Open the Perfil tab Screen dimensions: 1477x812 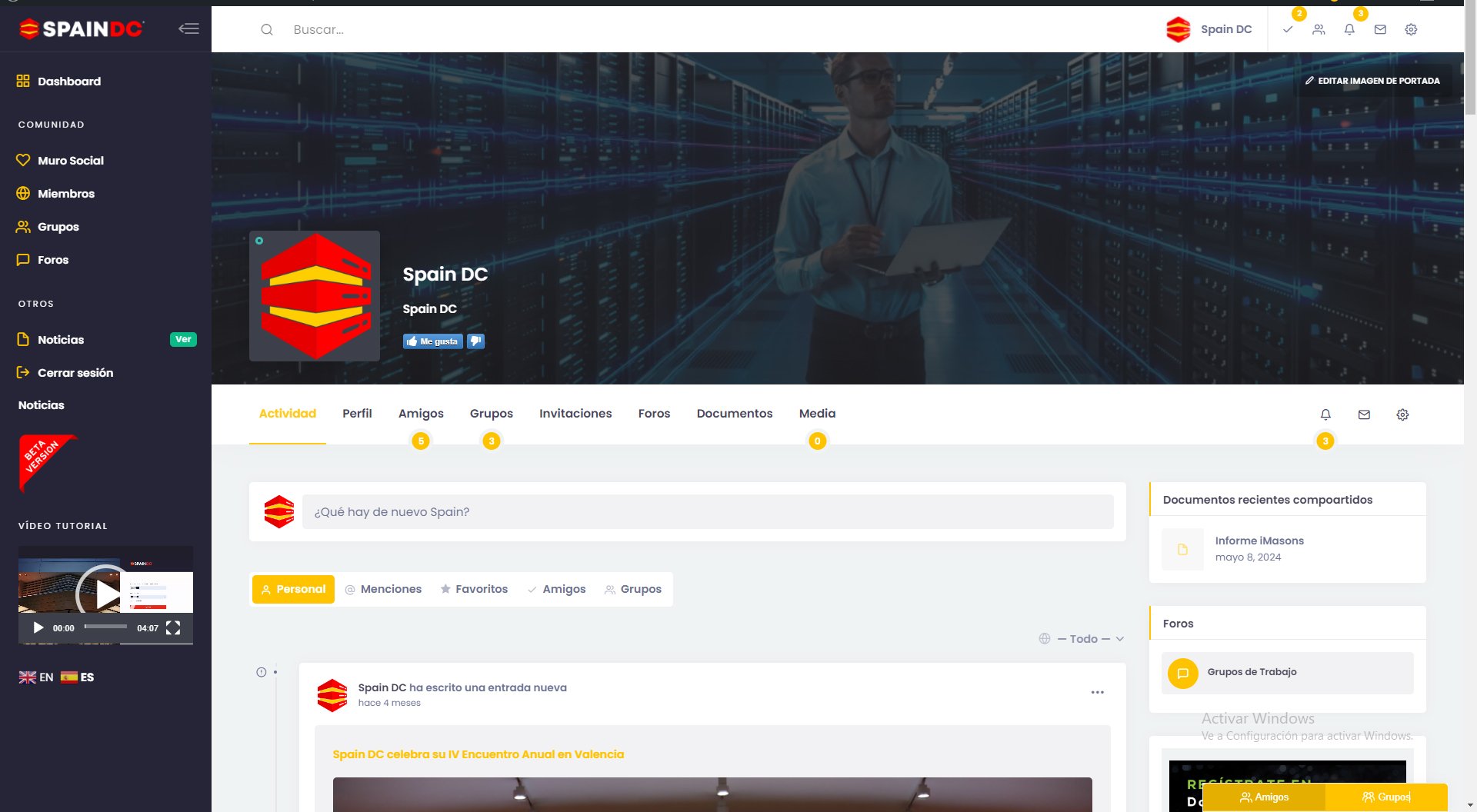pyautogui.click(x=357, y=414)
